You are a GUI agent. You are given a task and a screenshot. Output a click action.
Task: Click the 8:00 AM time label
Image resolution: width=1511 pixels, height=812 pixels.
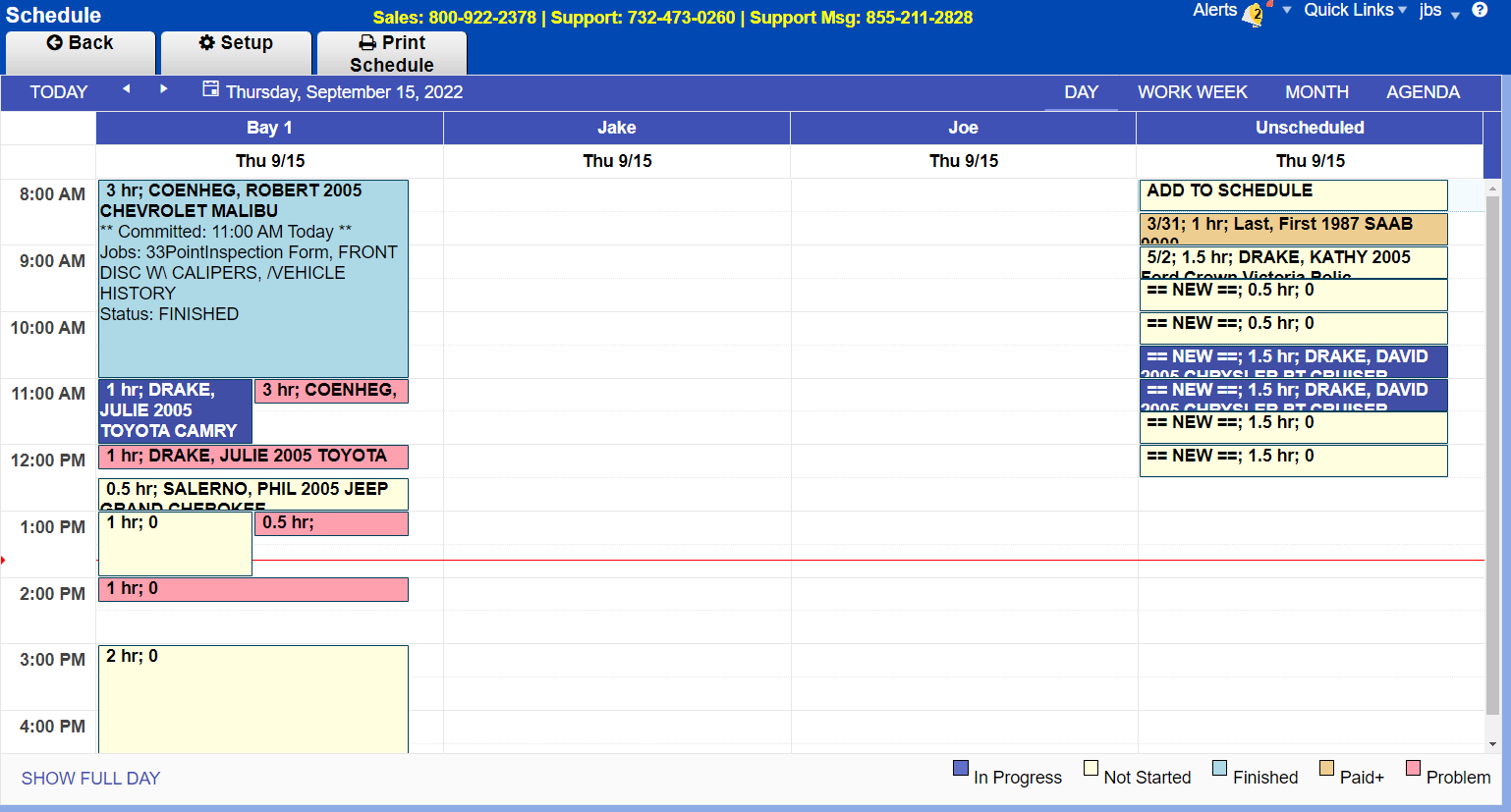pyautogui.click(x=52, y=194)
